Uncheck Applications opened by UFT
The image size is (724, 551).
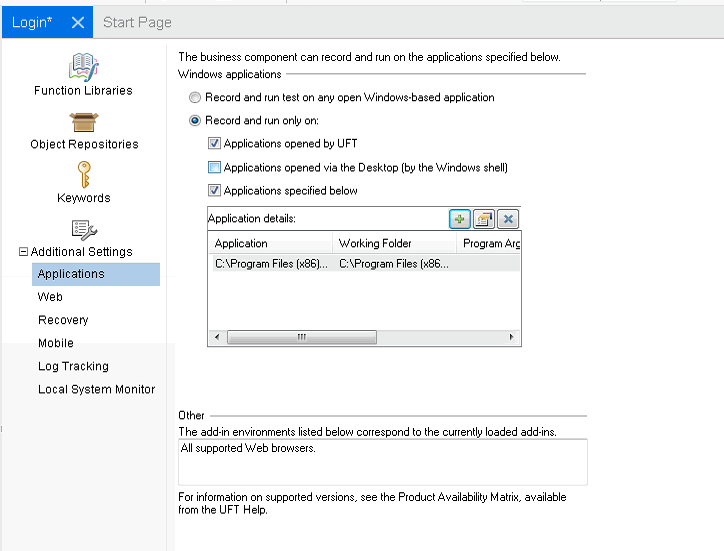pyautogui.click(x=214, y=144)
